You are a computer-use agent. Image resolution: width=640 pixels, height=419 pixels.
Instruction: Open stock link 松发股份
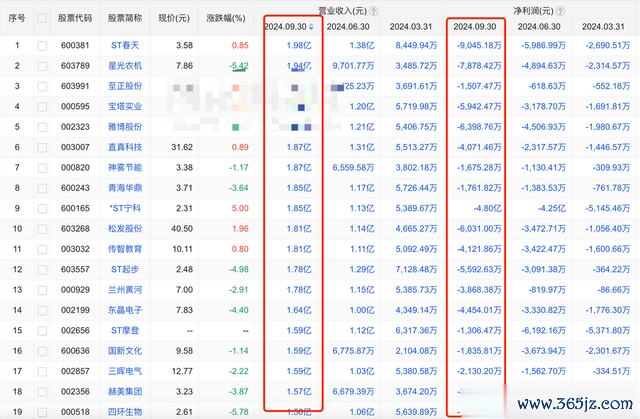click(x=125, y=228)
